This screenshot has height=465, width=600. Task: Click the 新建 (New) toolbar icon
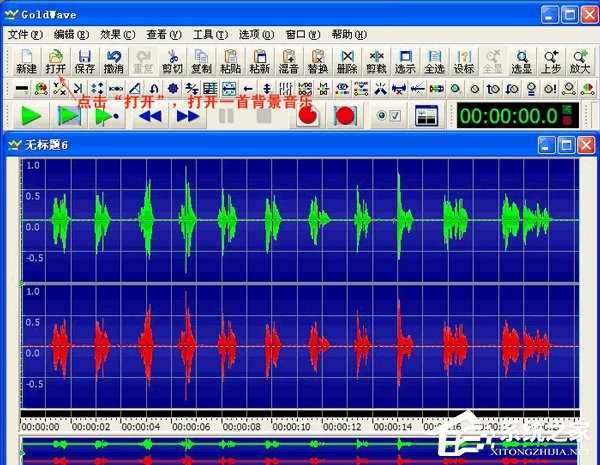[26, 61]
